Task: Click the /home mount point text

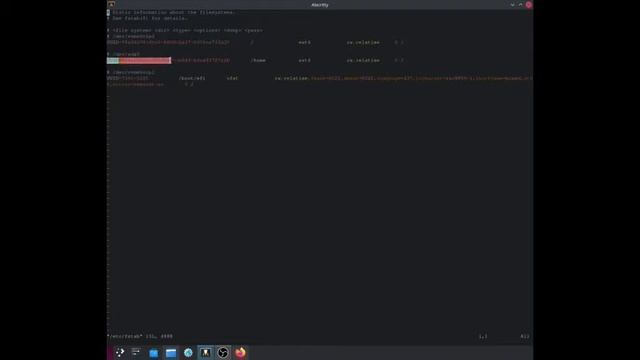Action: [258, 60]
